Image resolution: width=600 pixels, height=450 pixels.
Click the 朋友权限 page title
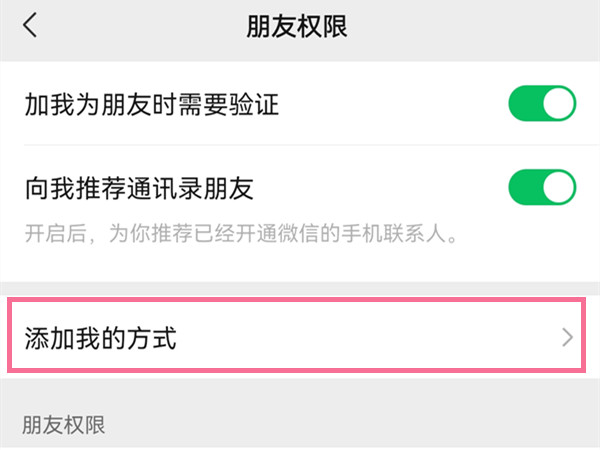coord(297,27)
